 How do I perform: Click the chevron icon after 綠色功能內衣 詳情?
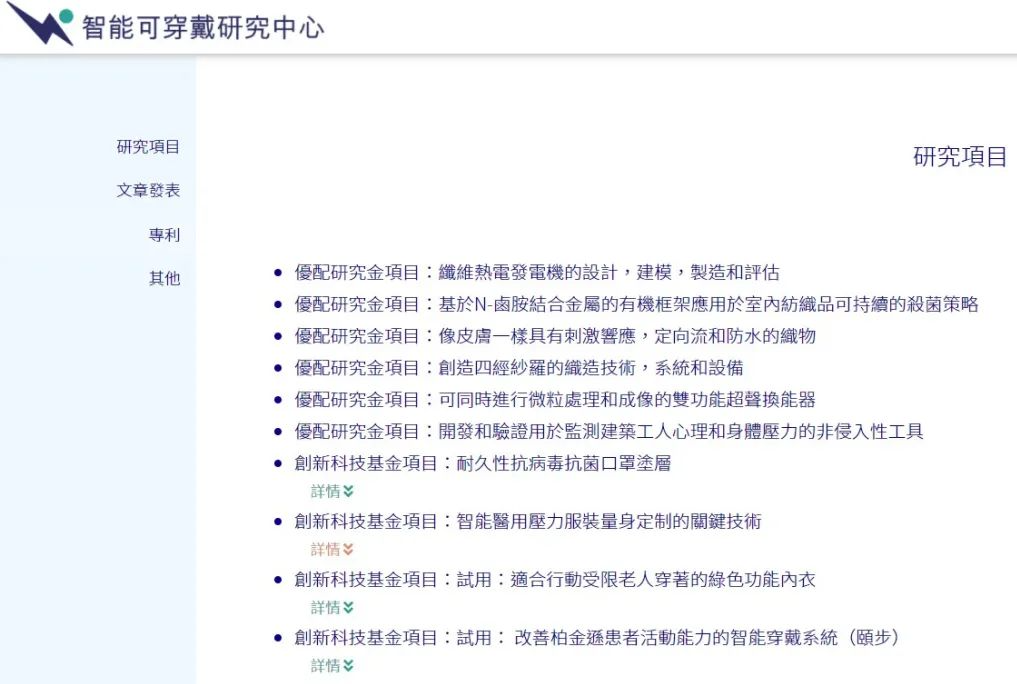point(347,607)
